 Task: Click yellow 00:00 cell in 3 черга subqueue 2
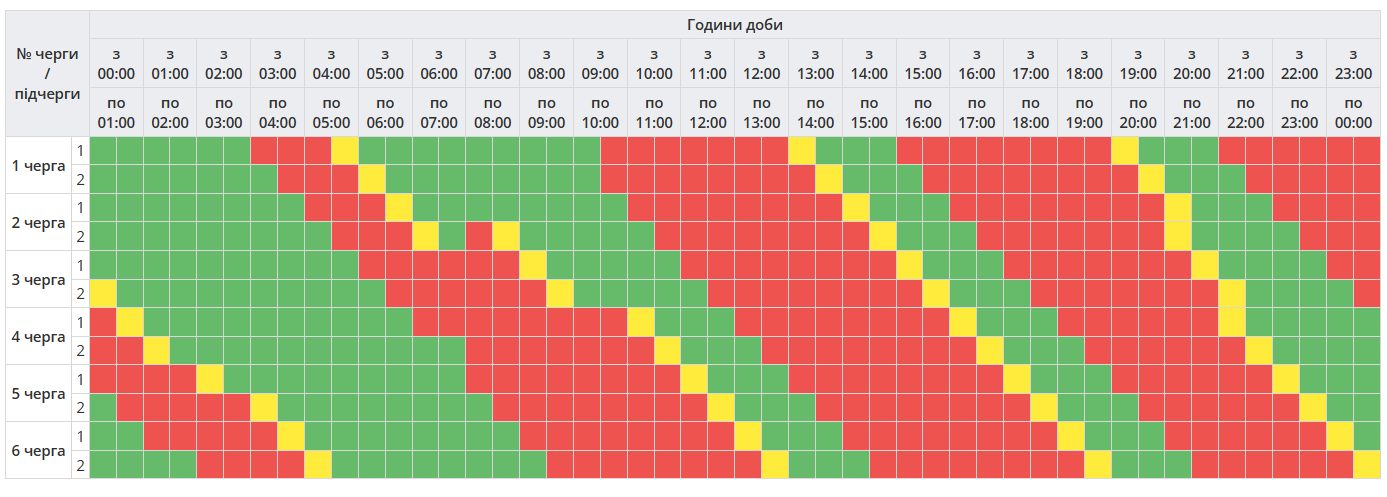(103, 294)
